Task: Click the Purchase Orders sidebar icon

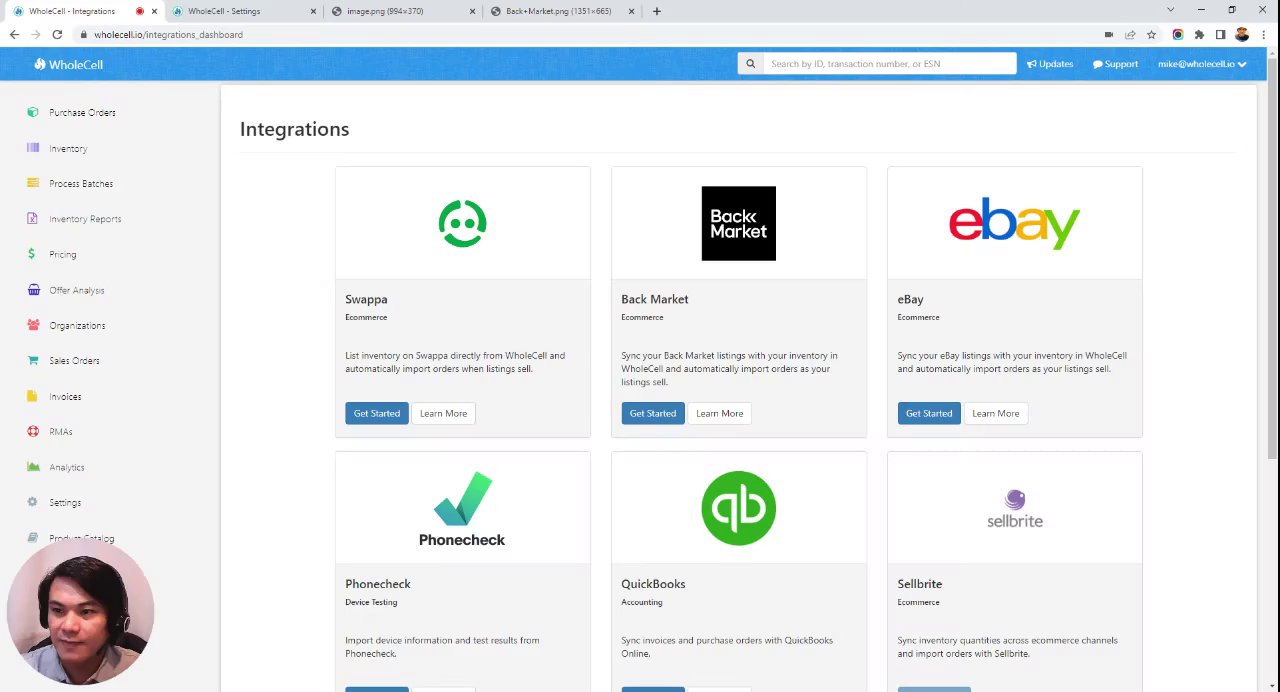Action: [x=33, y=112]
